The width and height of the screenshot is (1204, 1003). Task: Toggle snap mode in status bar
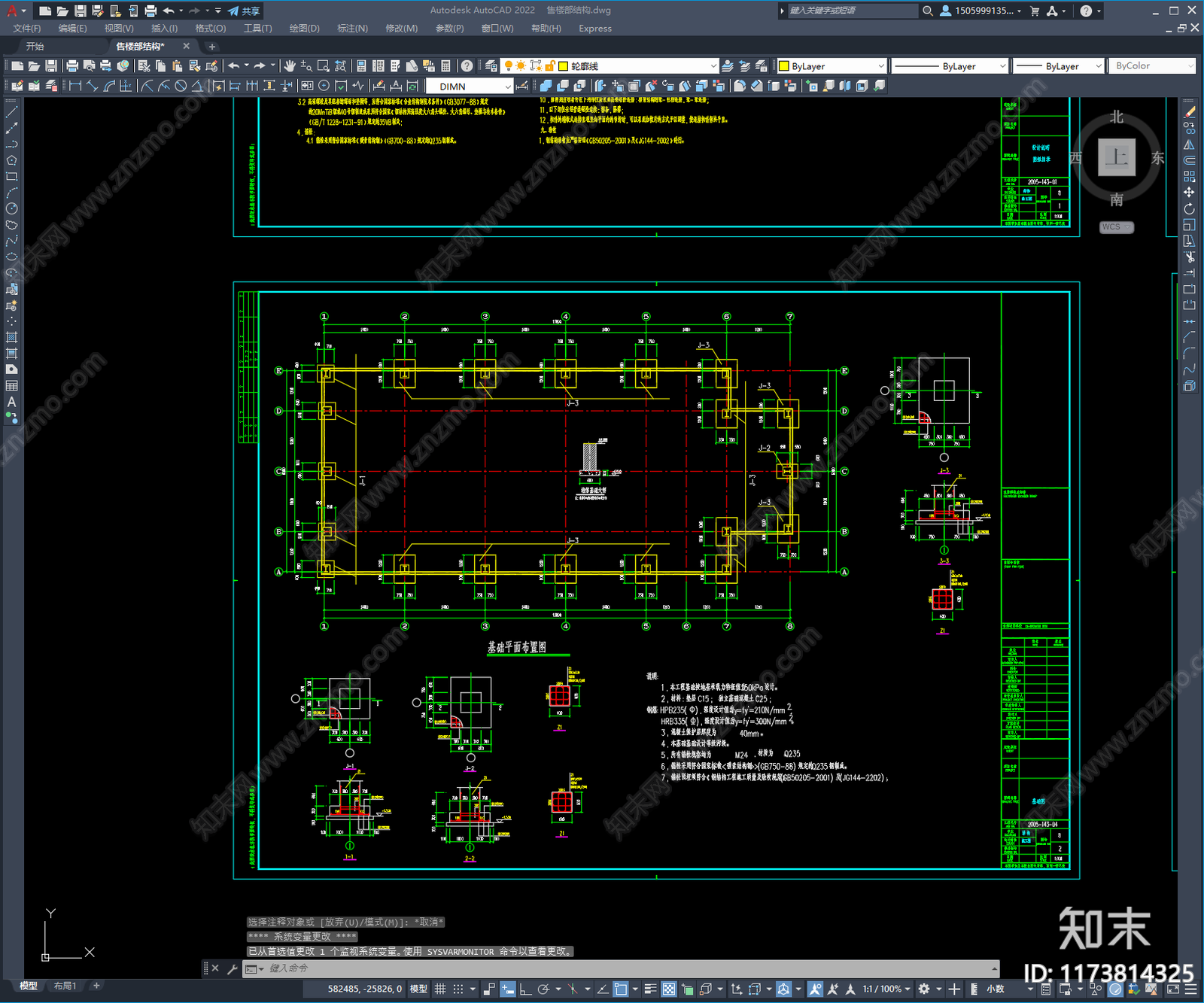(x=458, y=989)
